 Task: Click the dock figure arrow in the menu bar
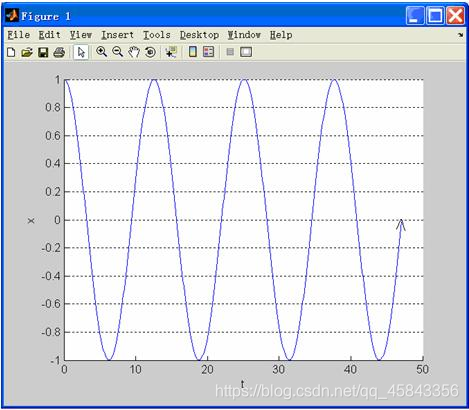(461, 35)
